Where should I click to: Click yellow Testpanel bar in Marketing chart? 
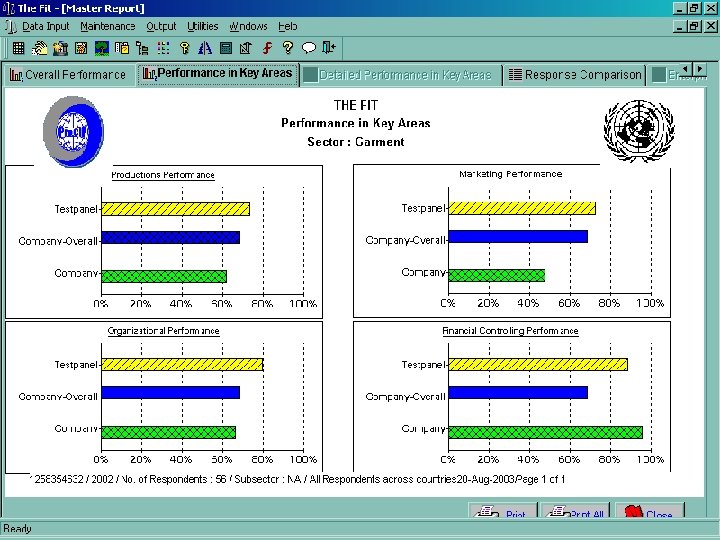click(x=522, y=208)
